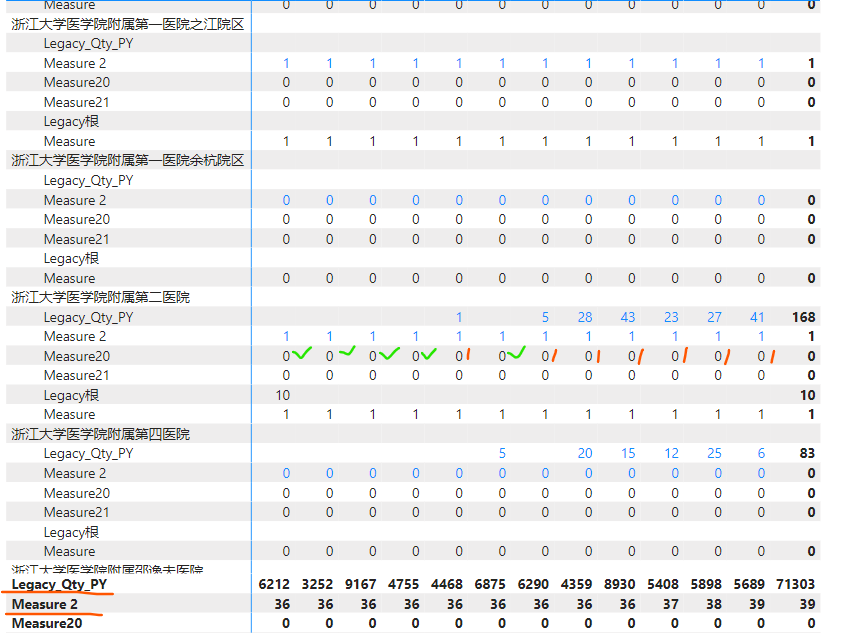Select the 浙江大学医学院附属第一医院之江院区 row header

click(x=128, y=25)
